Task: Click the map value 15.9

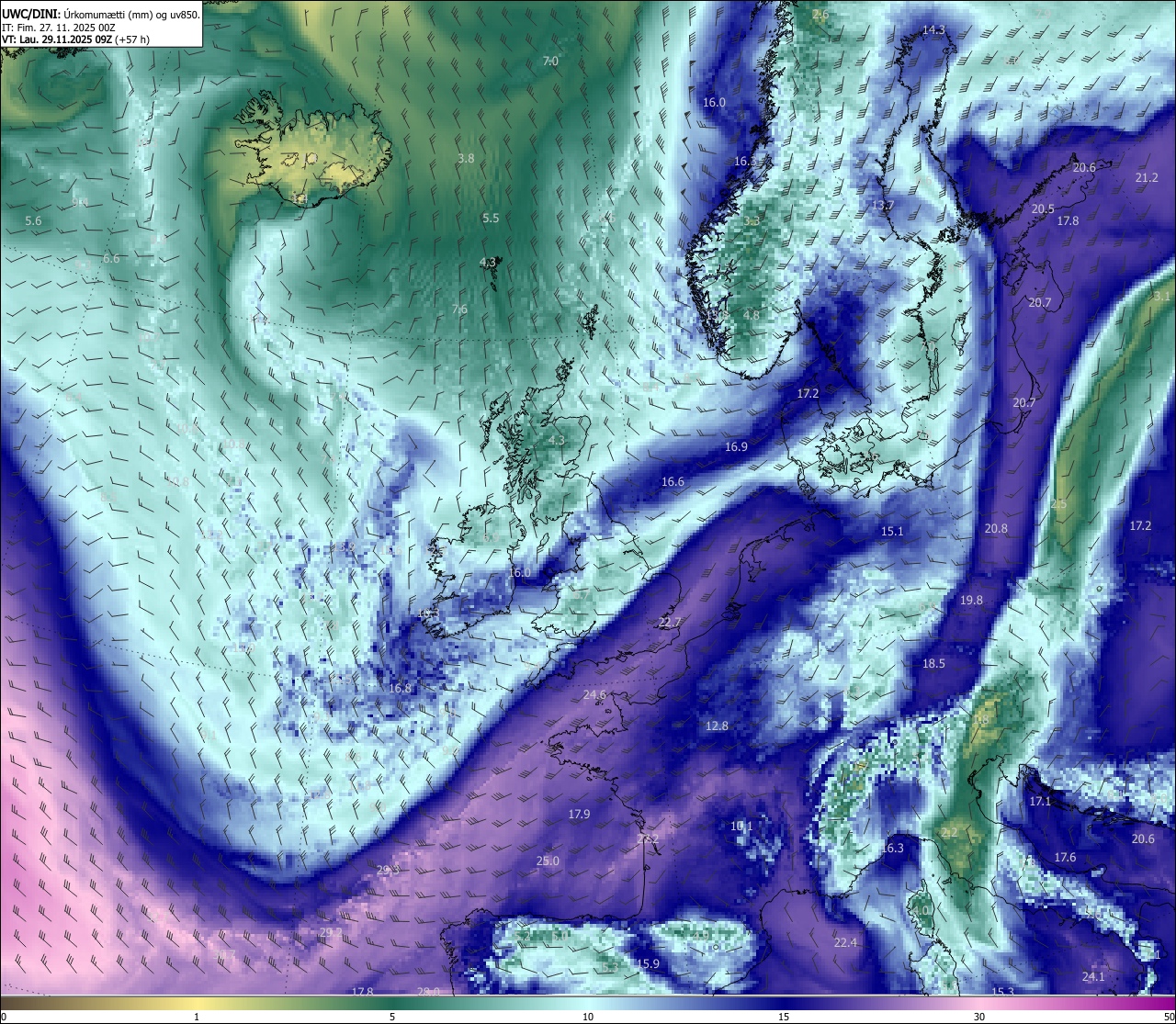Action: point(648,964)
